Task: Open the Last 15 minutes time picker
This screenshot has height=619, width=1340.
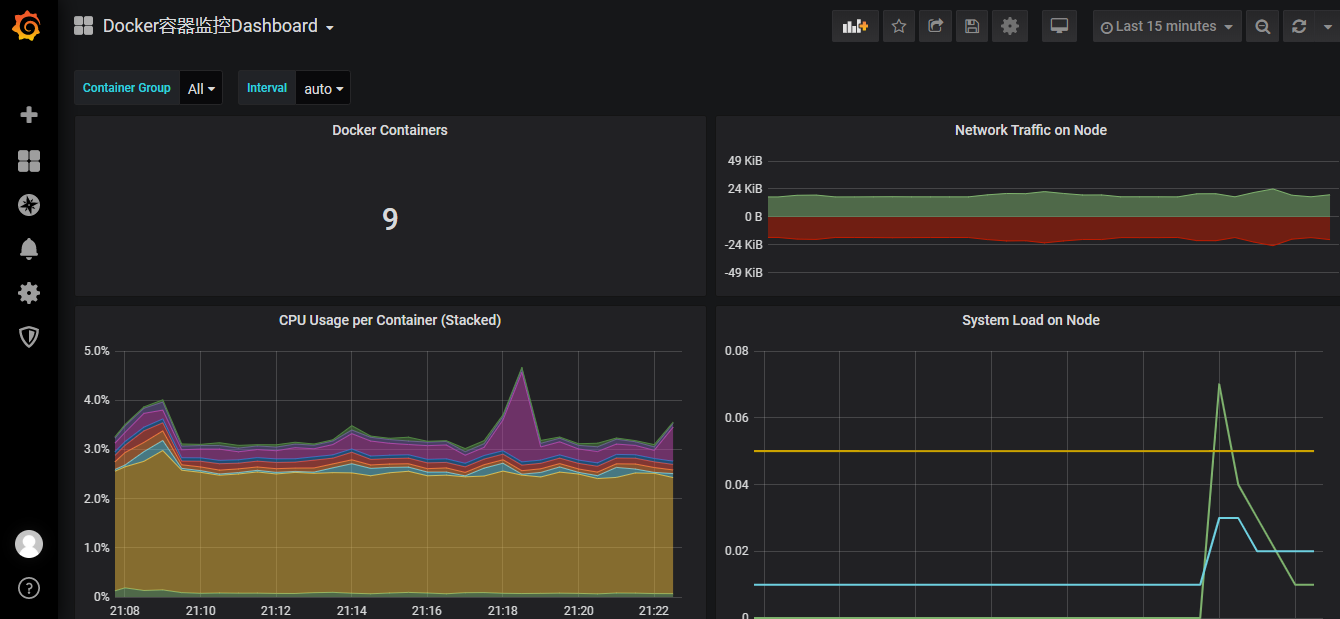Action: (1166, 27)
